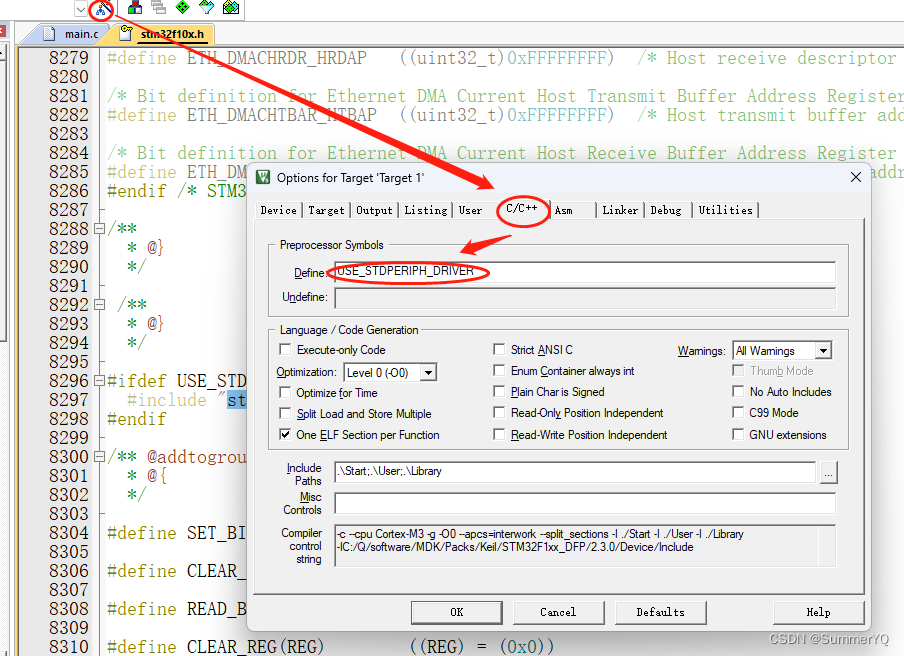Enable GNU extensions checkbox
The image size is (904, 656).
[738, 435]
